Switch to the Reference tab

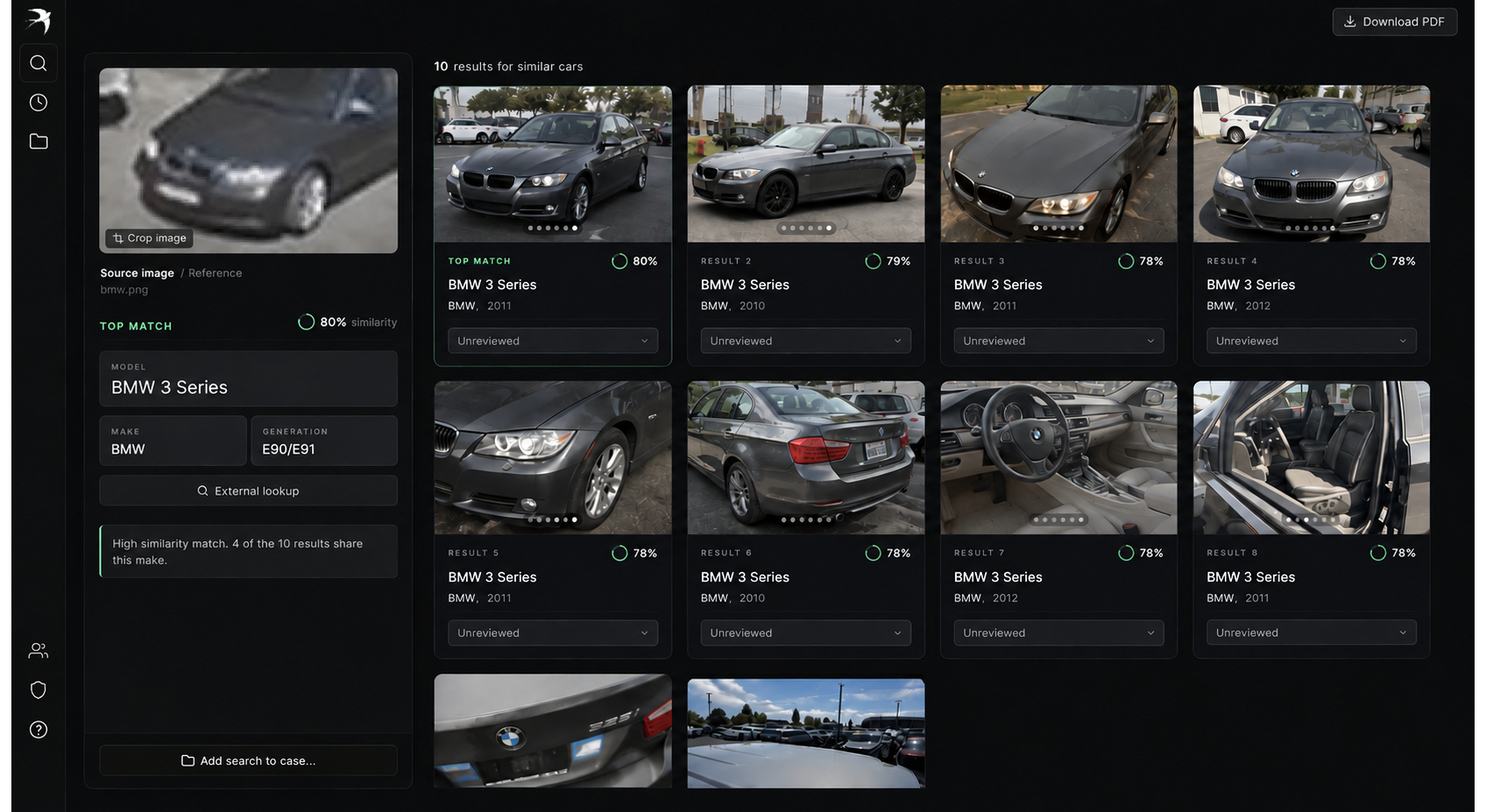pyautogui.click(x=215, y=273)
